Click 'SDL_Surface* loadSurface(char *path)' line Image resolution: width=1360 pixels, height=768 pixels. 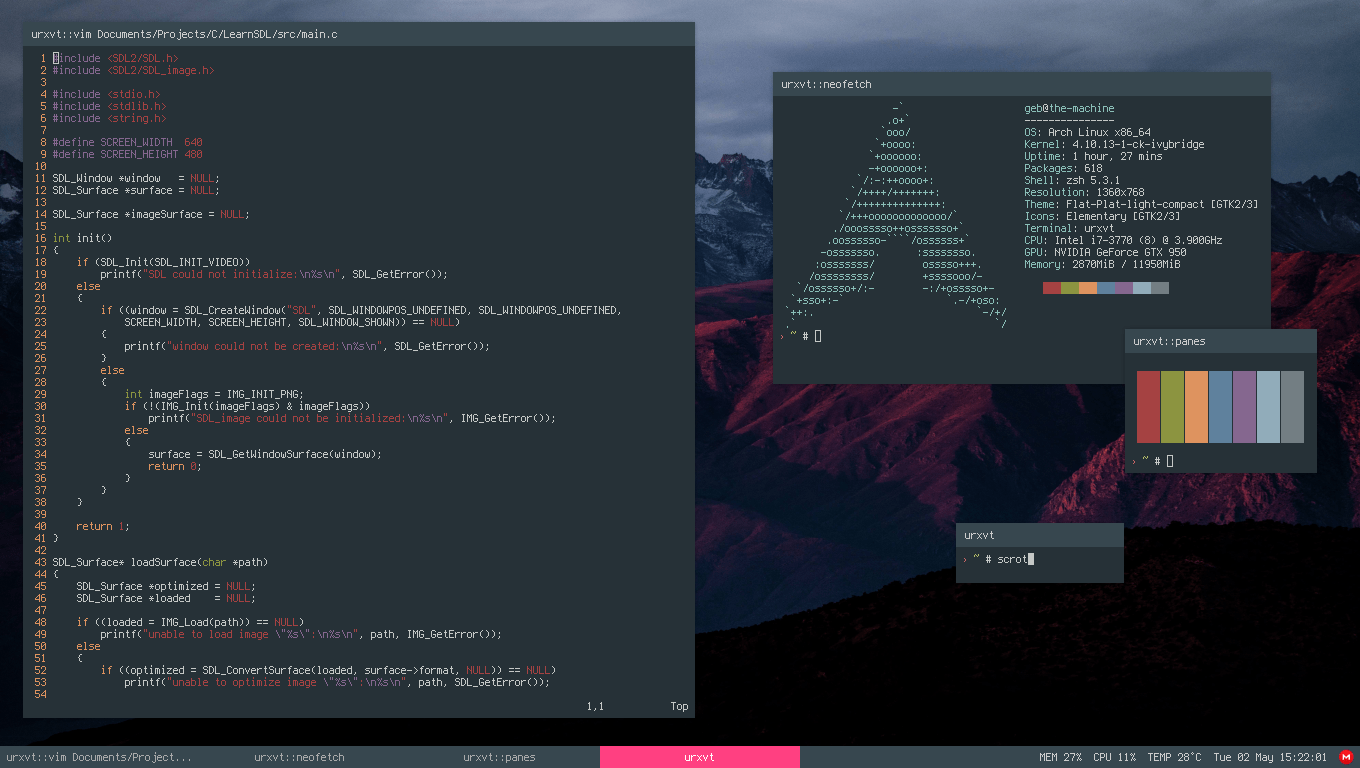tap(161, 562)
